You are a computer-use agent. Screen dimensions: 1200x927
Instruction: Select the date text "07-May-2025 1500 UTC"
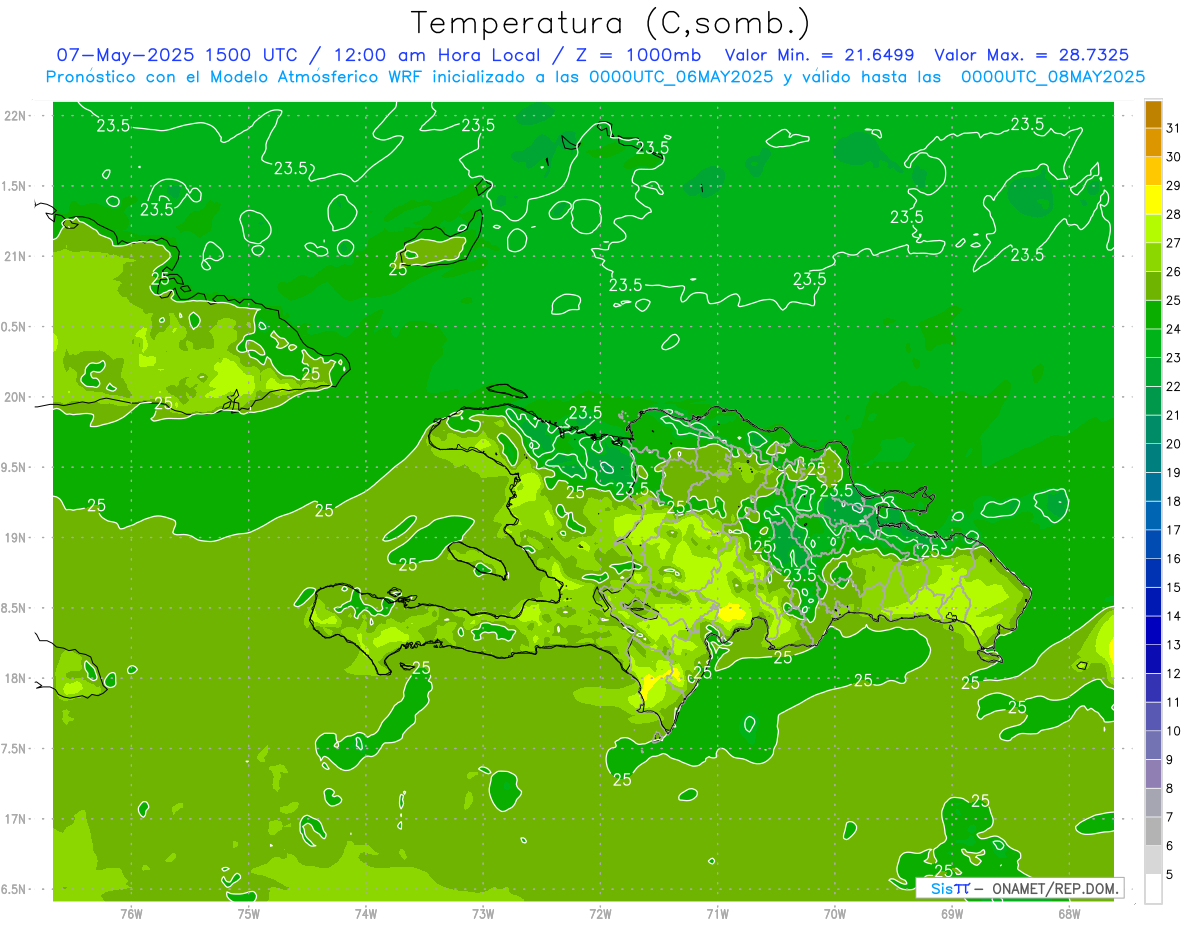pos(179,55)
